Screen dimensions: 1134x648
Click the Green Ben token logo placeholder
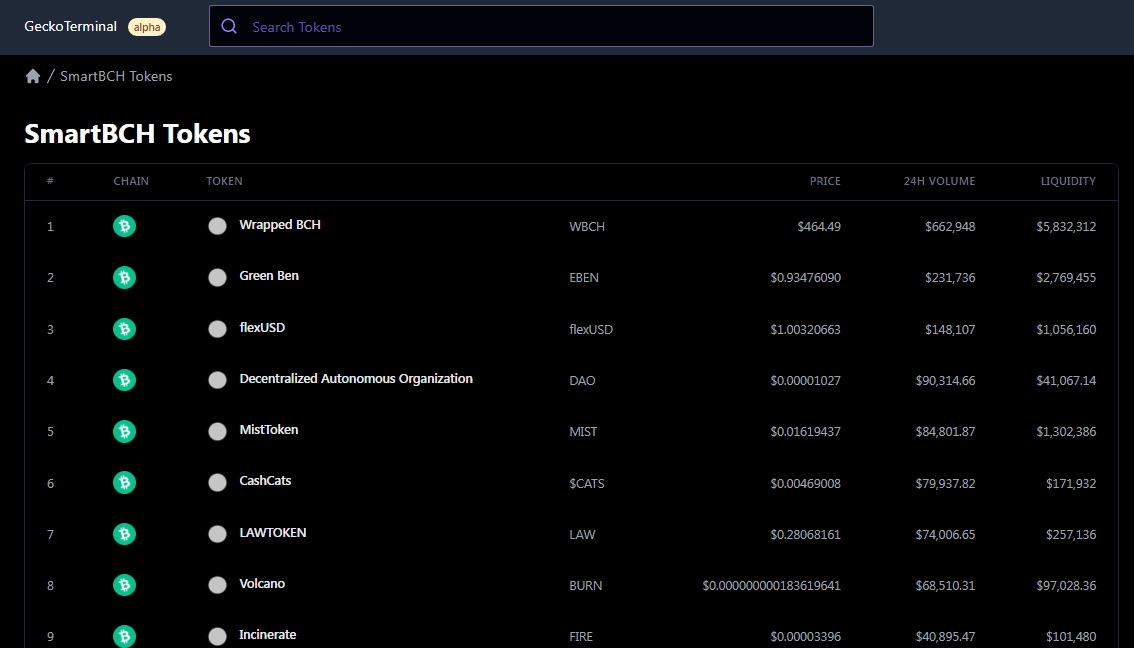218,278
